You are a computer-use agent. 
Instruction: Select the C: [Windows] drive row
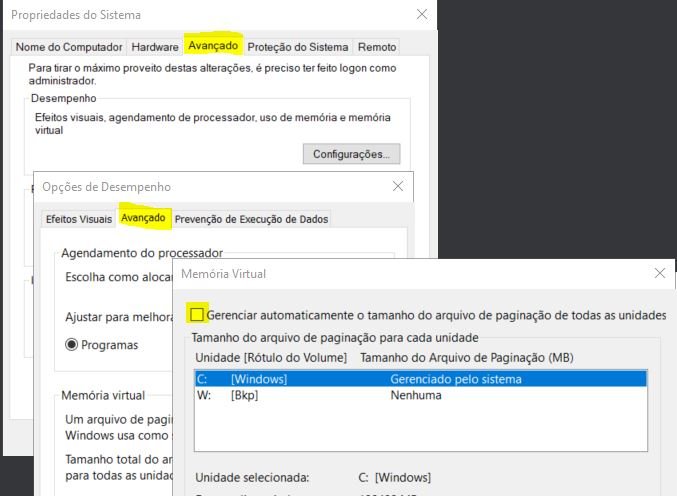tap(421, 379)
